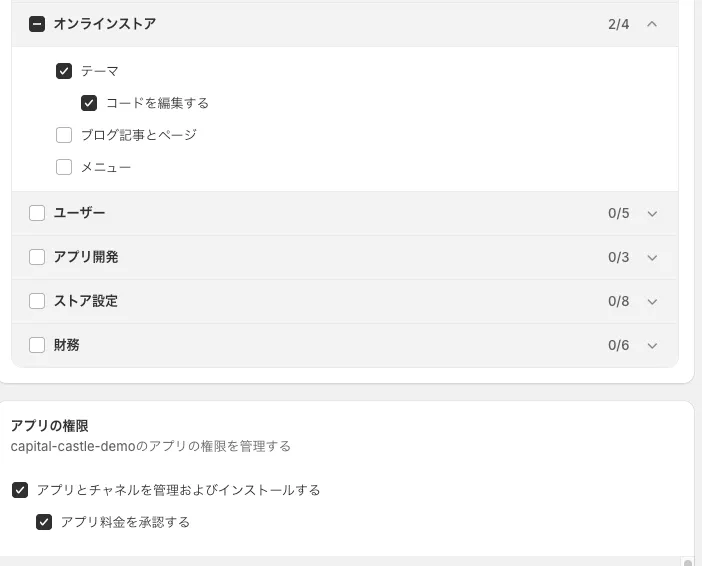The width and height of the screenshot is (702, 566).
Task: Check the アプリ開発 group checkbox
Action: 37,257
